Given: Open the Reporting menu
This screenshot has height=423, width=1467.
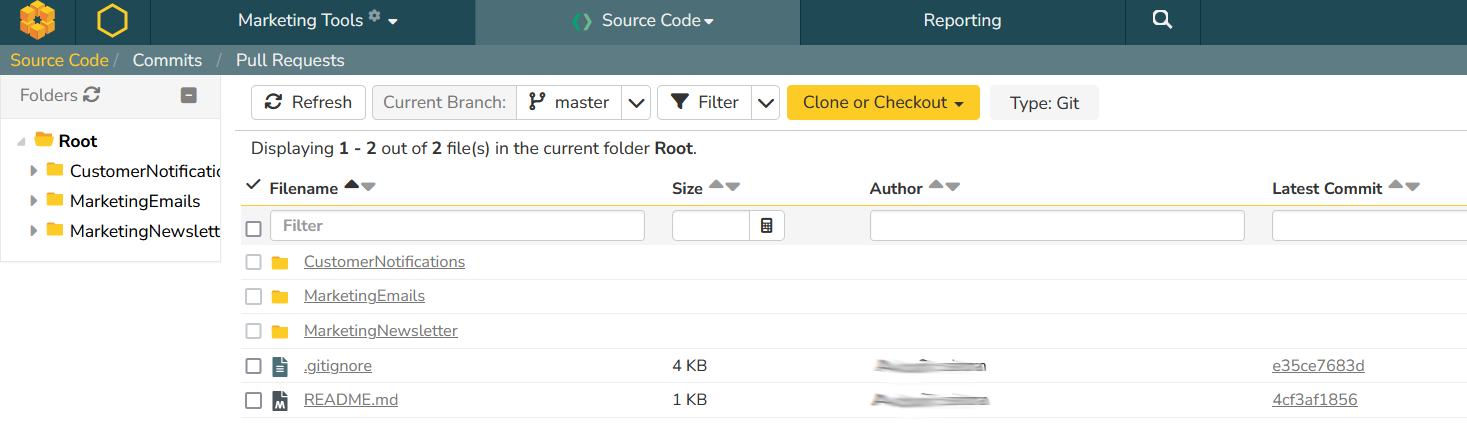Looking at the screenshot, I should 962,21.
